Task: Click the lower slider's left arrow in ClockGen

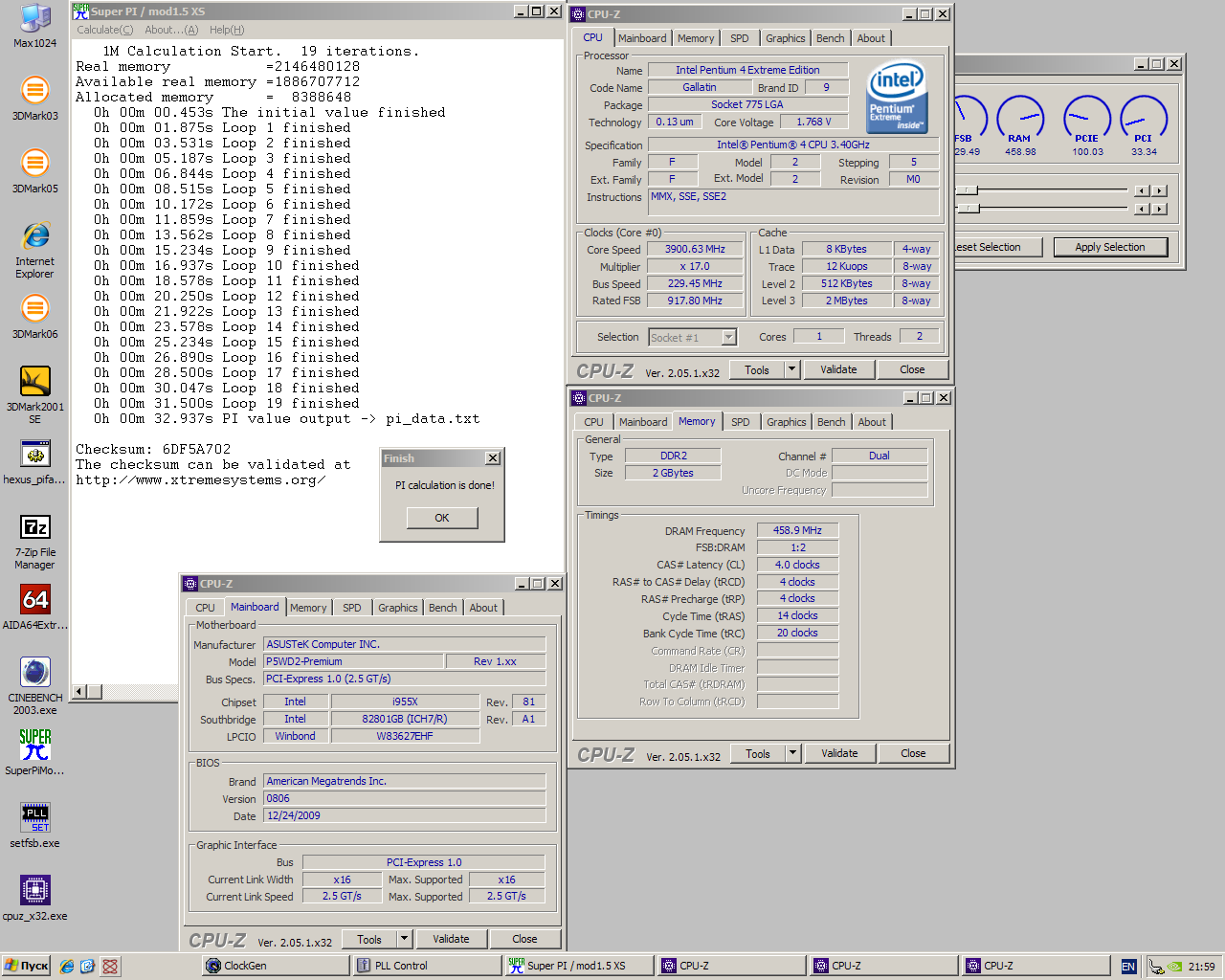Action: click(x=1142, y=208)
